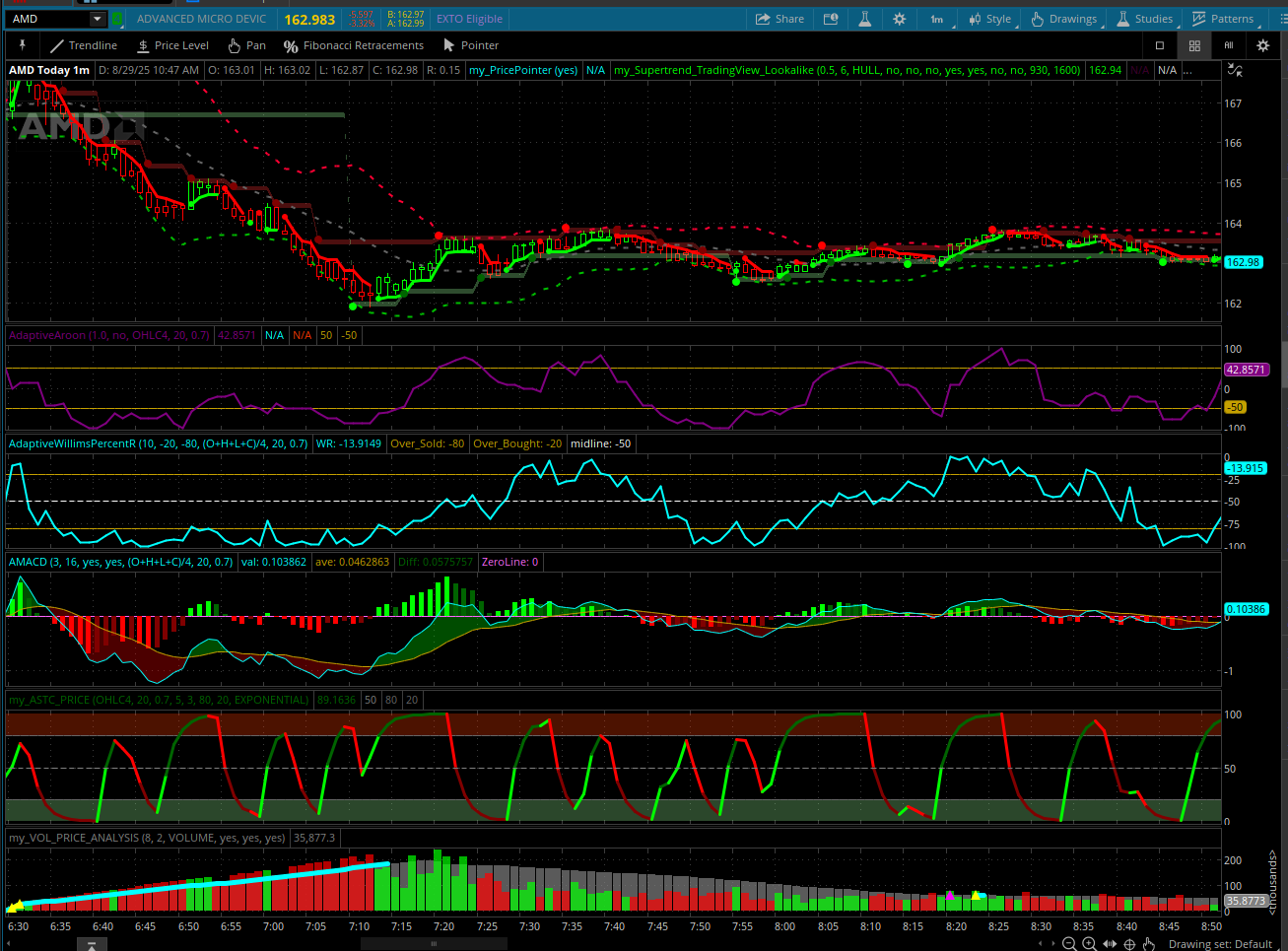Select the Trendline drawing tool
This screenshot has width=1288, height=951.
(83, 45)
